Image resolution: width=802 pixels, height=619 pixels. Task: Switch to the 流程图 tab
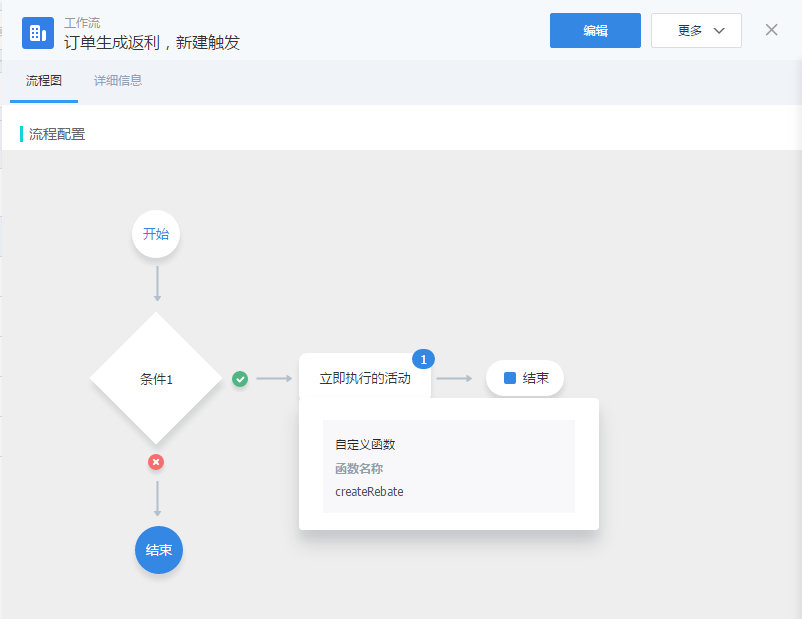pos(44,81)
